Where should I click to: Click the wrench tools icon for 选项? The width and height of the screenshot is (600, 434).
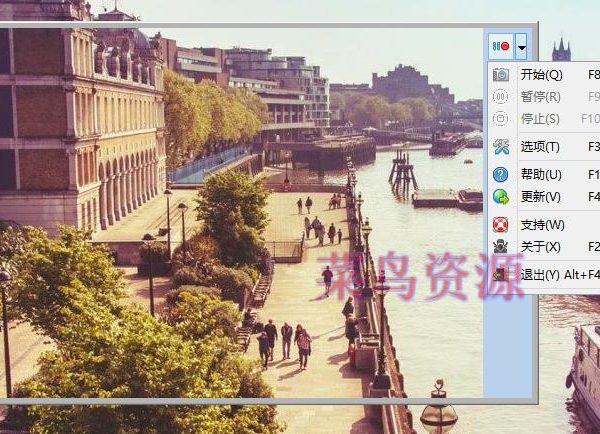[501, 147]
